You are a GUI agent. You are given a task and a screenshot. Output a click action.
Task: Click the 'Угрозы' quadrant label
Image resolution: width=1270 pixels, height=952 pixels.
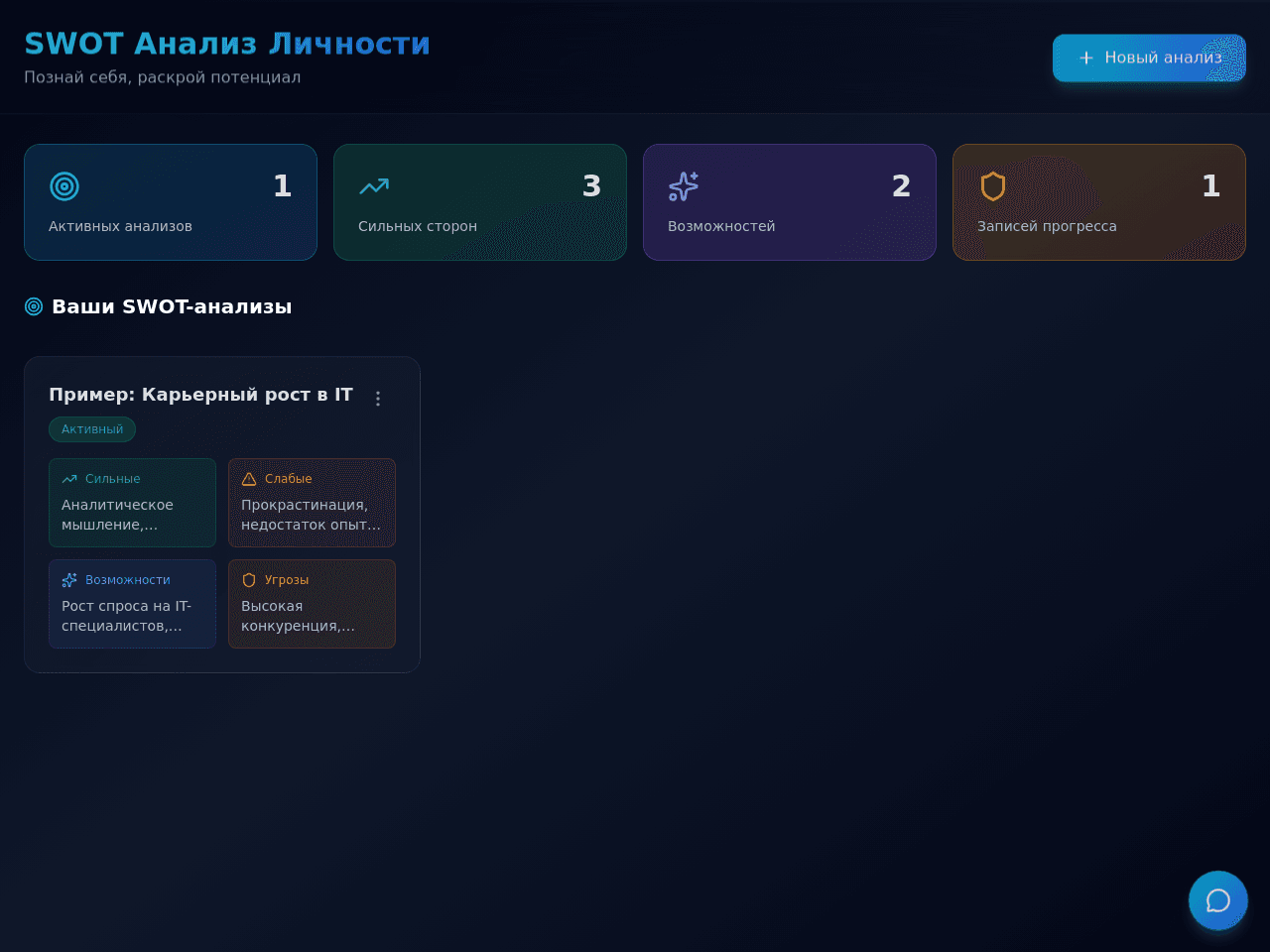287,580
